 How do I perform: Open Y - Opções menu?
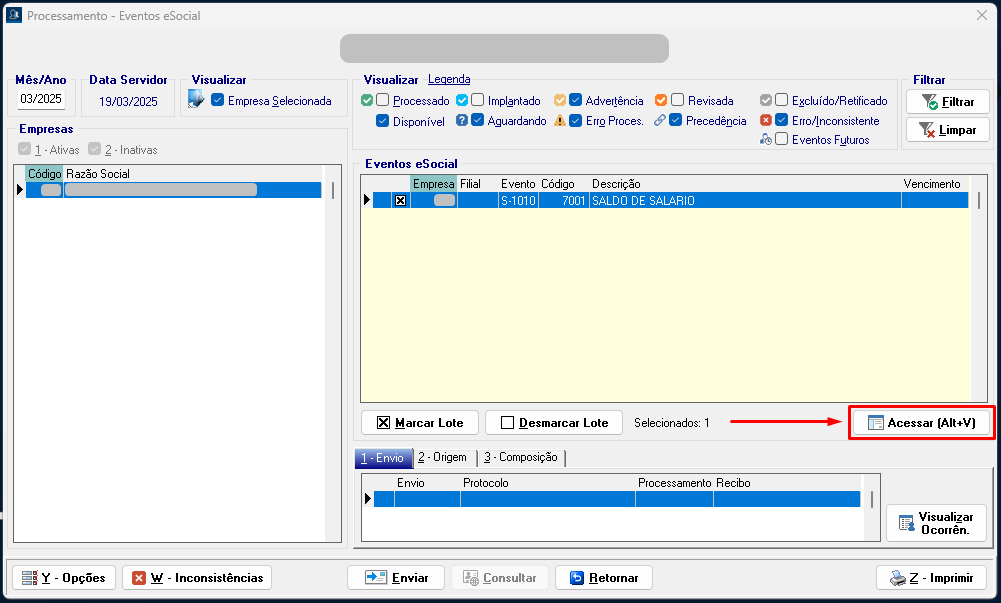62,578
